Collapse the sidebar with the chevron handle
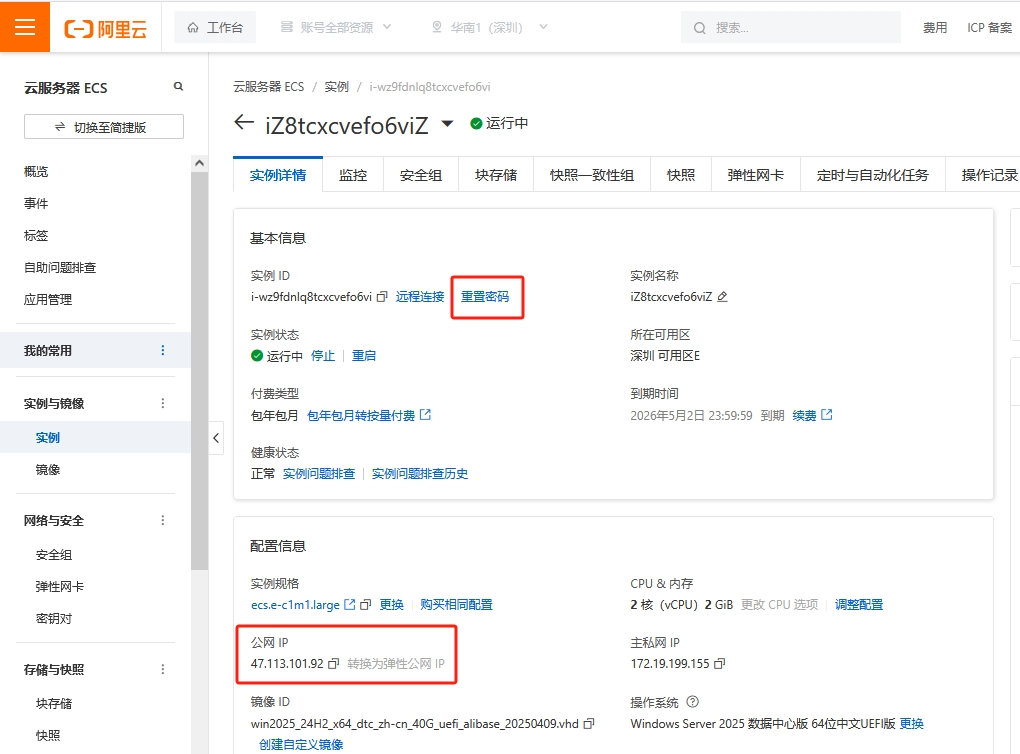The height and width of the screenshot is (754, 1020). coord(216,438)
